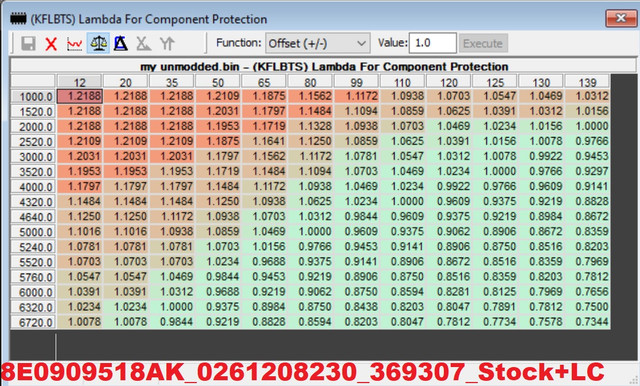Click the Save floppy disk icon
The image size is (640, 386).
(28, 43)
